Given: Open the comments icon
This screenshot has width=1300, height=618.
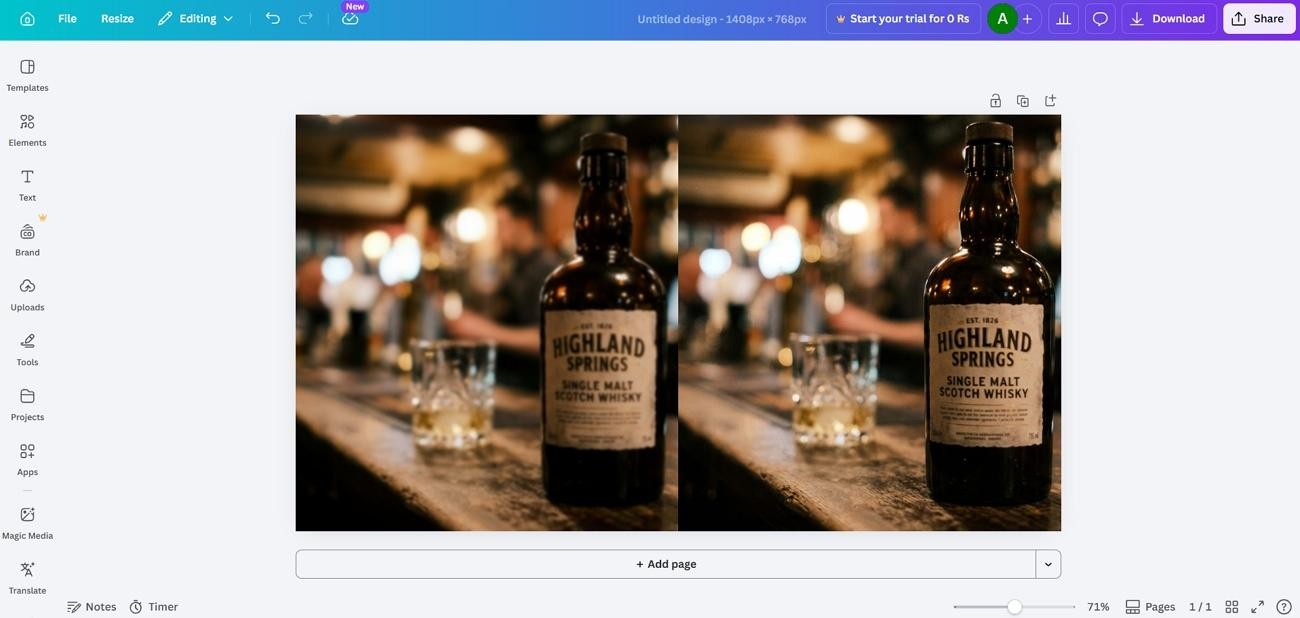Looking at the screenshot, I should [x=1100, y=18].
